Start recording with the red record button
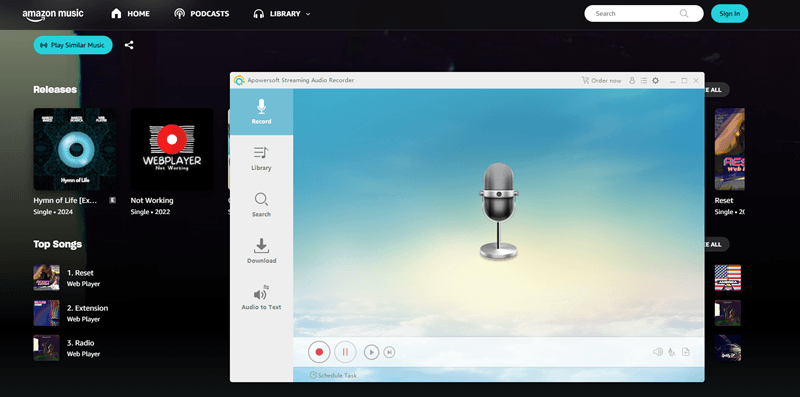The width and height of the screenshot is (800, 397). (x=319, y=352)
